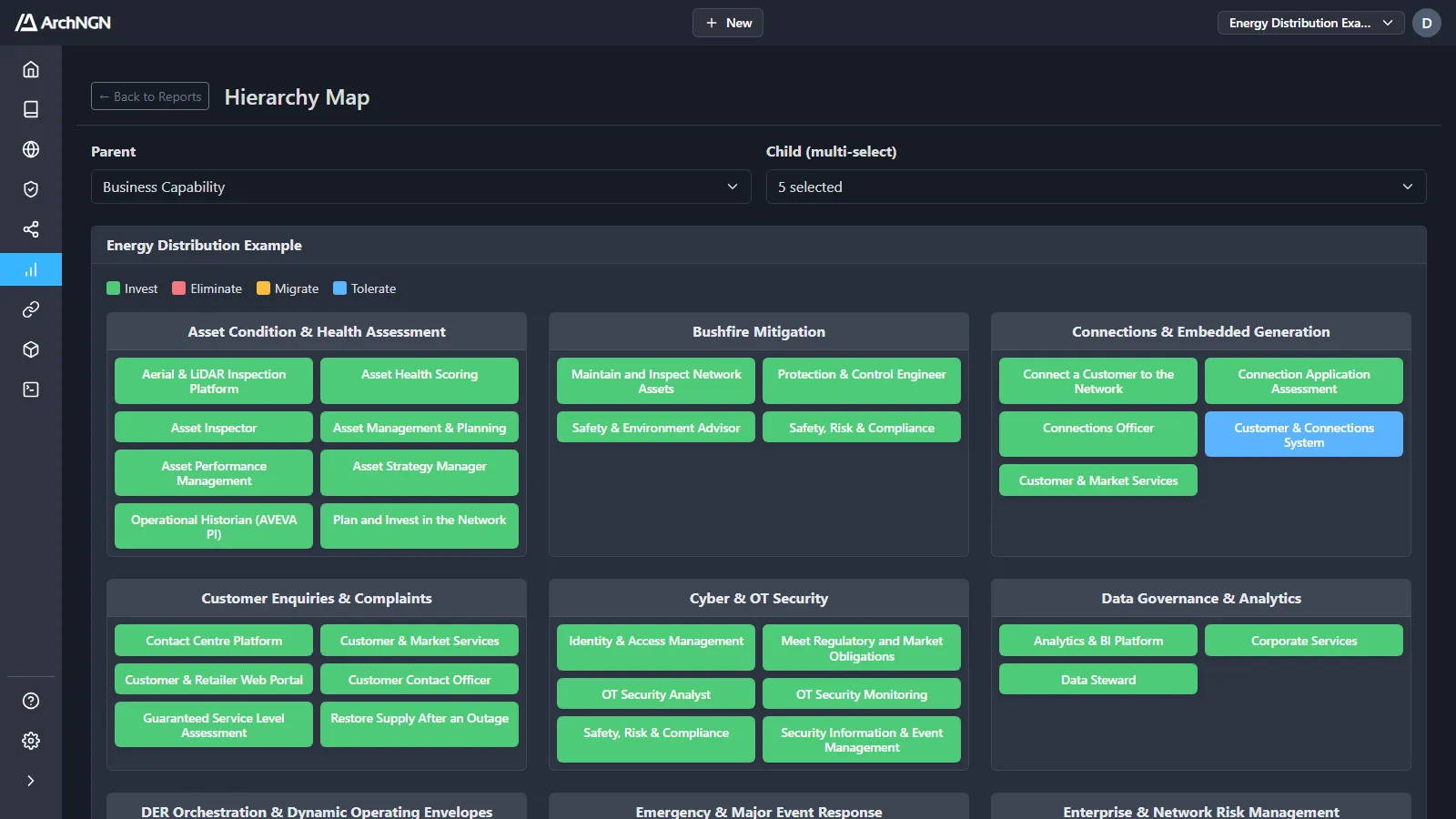Open the Asset Inspector tile
This screenshot has height=819, width=1456.
pyautogui.click(x=214, y=428)
